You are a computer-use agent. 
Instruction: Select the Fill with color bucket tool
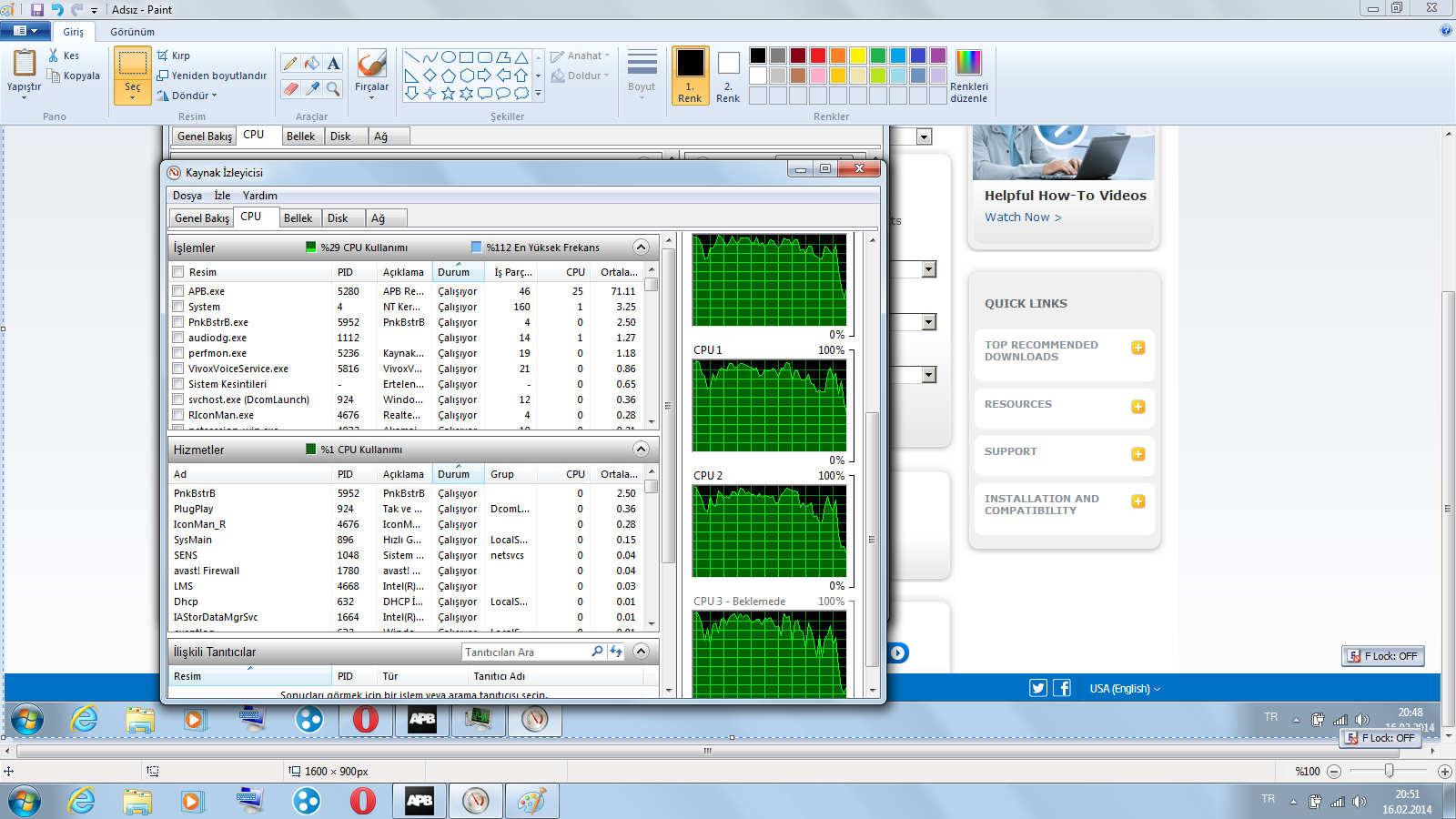click(312, 63)
